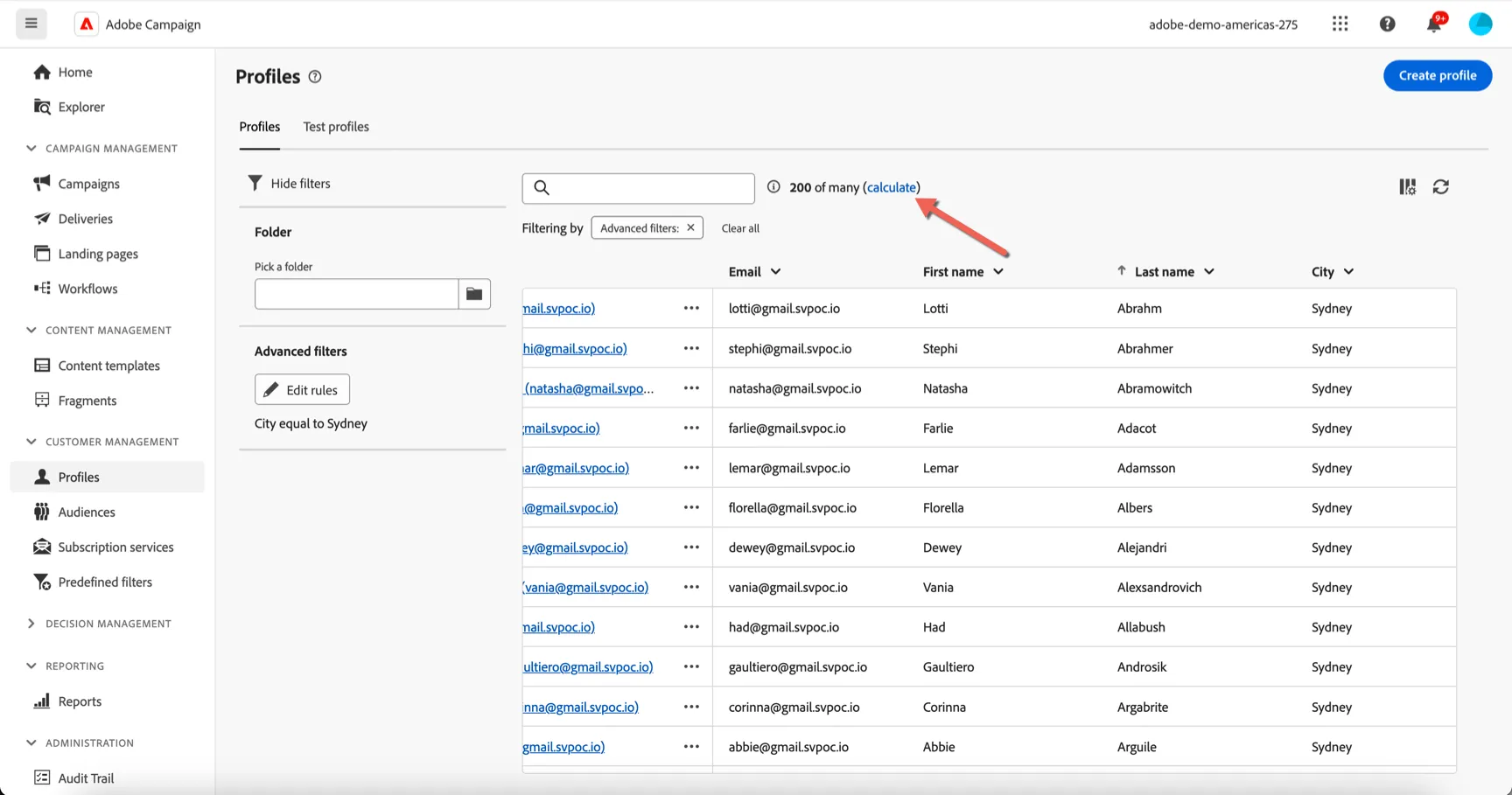Switch to the Test profiles tab

click(336, 127)
